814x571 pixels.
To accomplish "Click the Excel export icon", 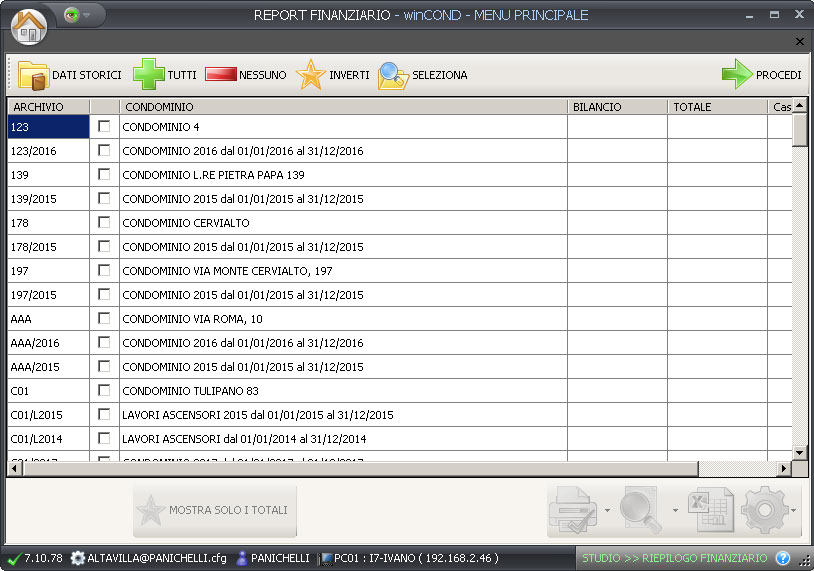I will pos(709,511).
